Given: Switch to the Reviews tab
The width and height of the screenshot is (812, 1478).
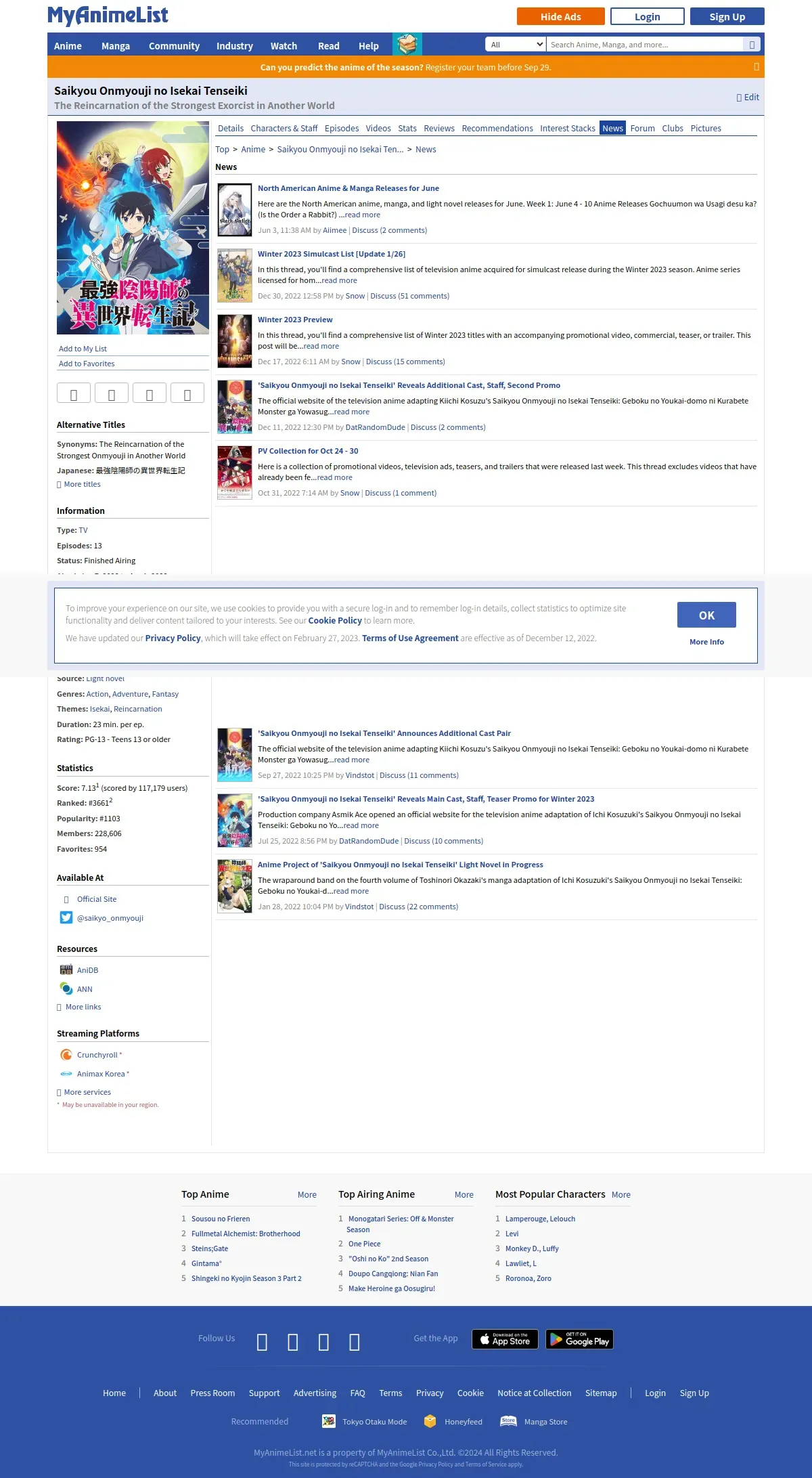Looking at the screenshot, I should [439, 128].
